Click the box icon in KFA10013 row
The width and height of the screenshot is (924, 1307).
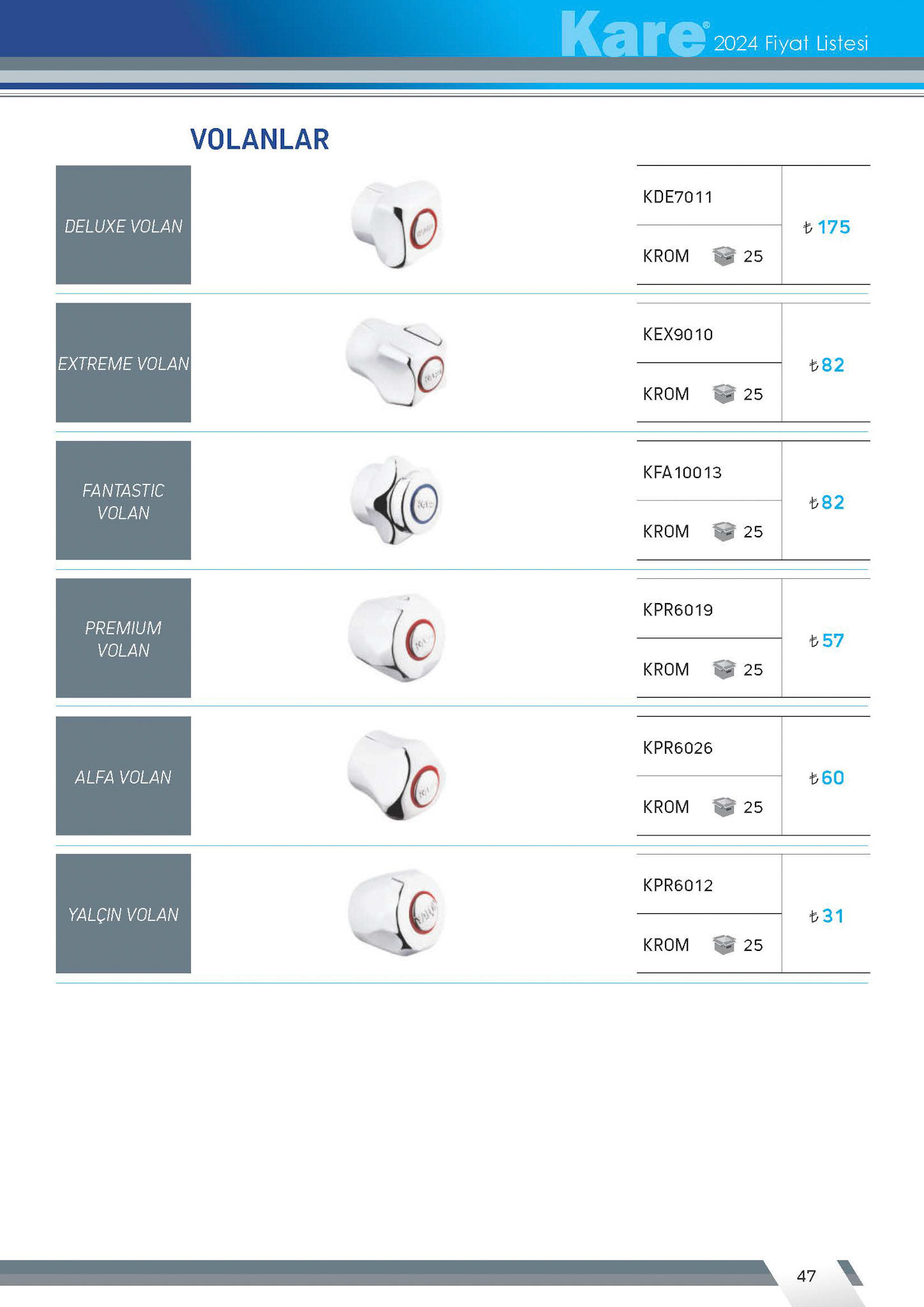click(x=724, y=531)
